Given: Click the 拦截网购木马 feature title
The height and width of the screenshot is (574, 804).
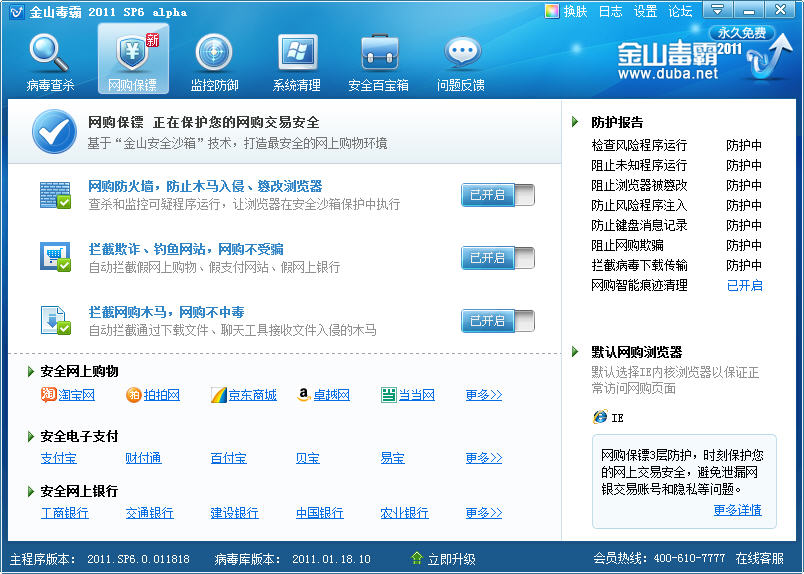Looking at the screenshot, I should (166, 312).
